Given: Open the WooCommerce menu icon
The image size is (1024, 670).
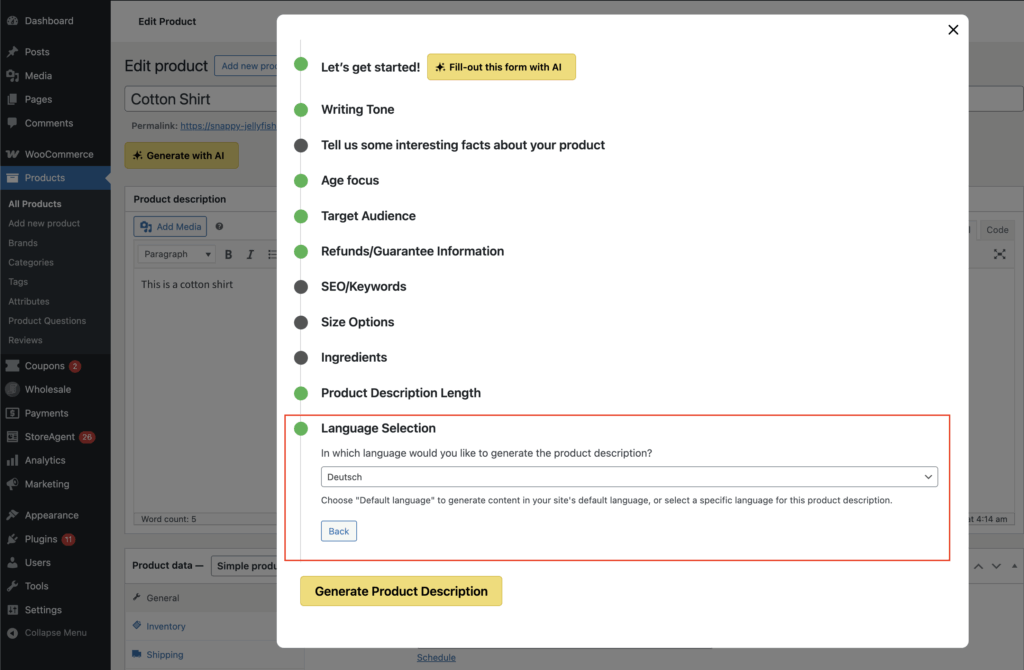Looking at the screenshot, I should click(12, 154).
